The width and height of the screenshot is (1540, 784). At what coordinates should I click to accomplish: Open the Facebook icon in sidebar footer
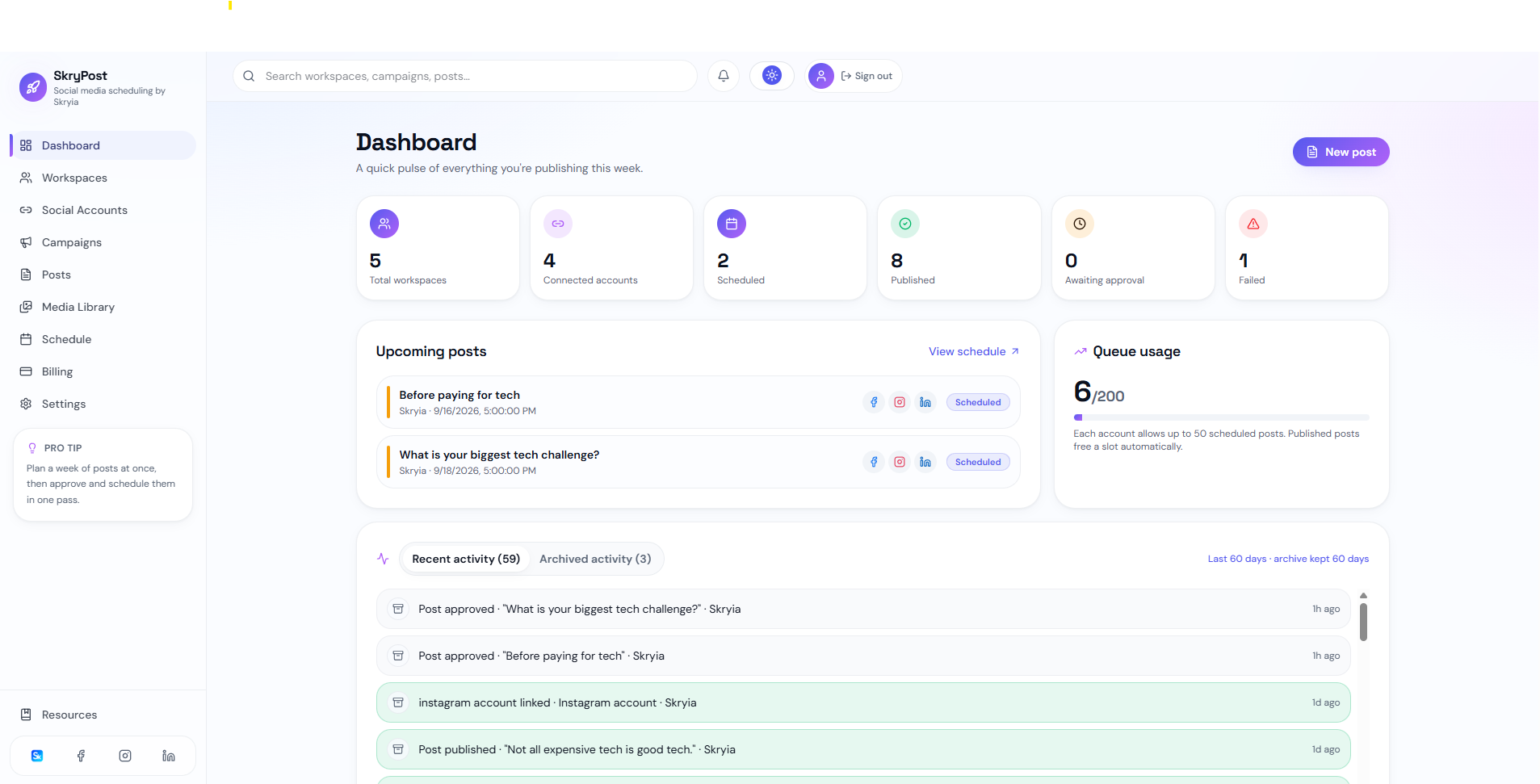81,756
